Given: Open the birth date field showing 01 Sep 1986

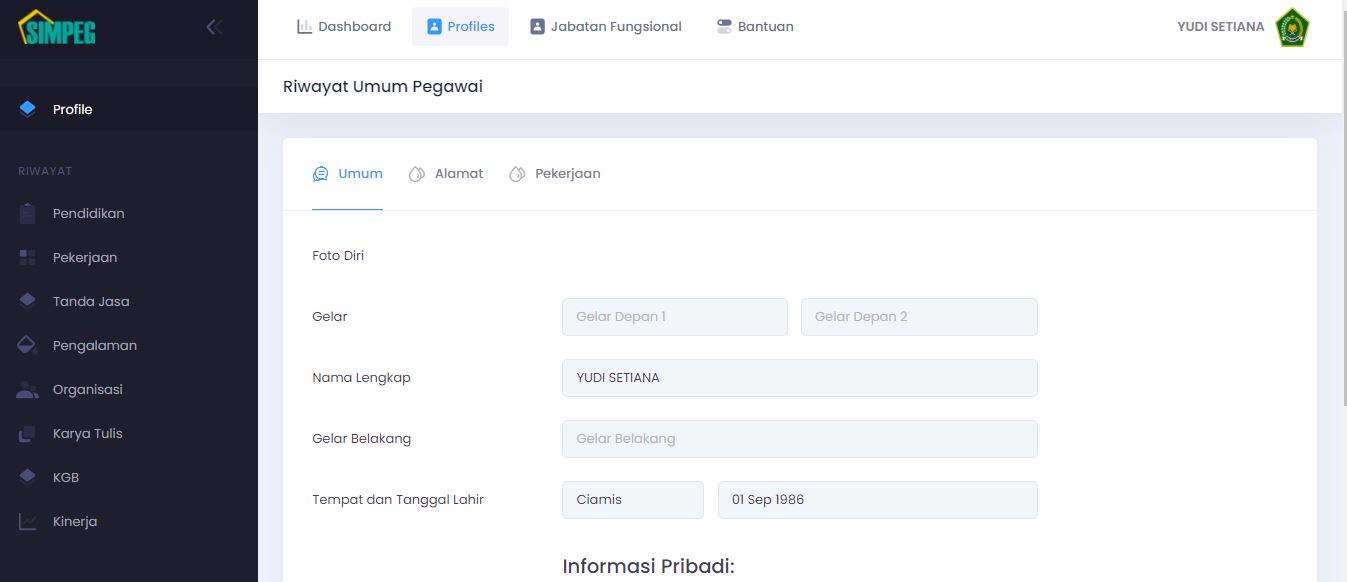Looking at the screenshot, I should pyautogui.click(x=877, y=499).
